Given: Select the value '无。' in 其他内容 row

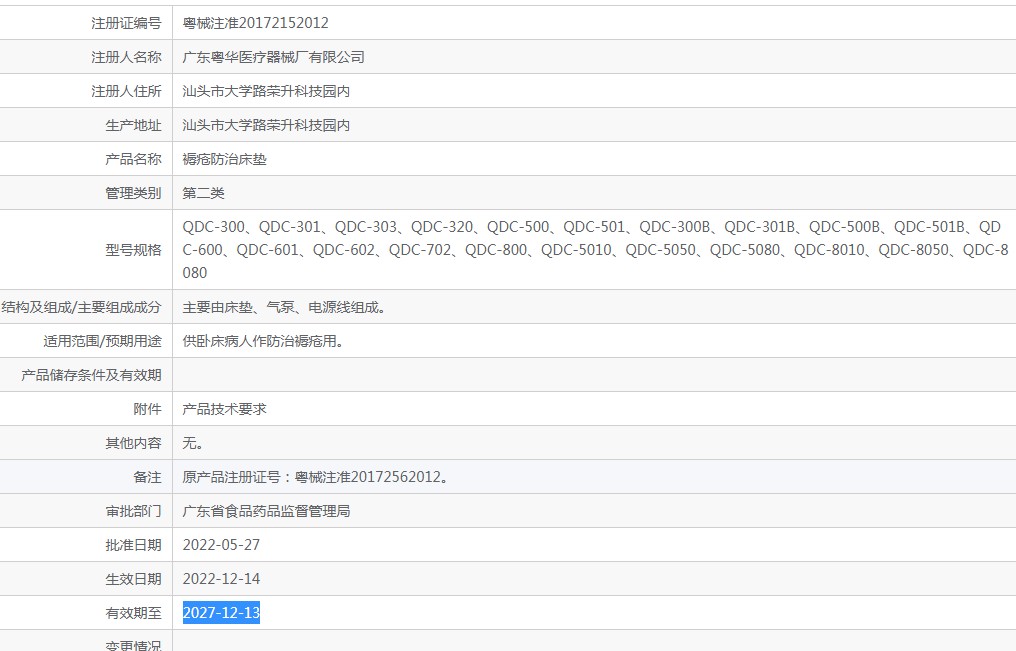Looking at the screenshot, I should (193, 443).
